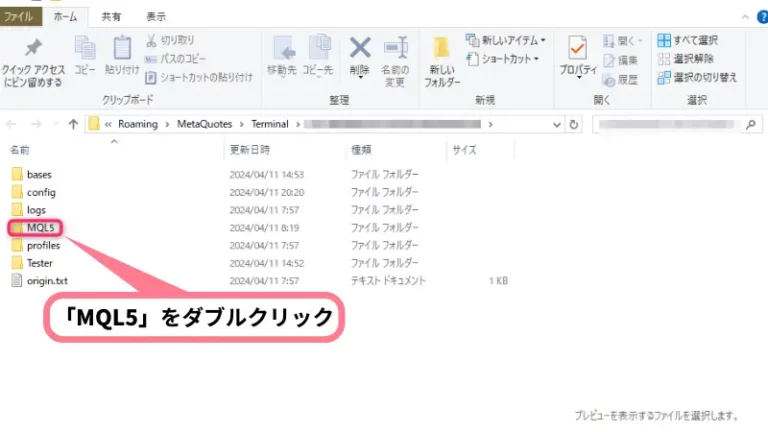Click the Pin to Quick Access icon
The image size is (768, 432).
tap(33, 50)
